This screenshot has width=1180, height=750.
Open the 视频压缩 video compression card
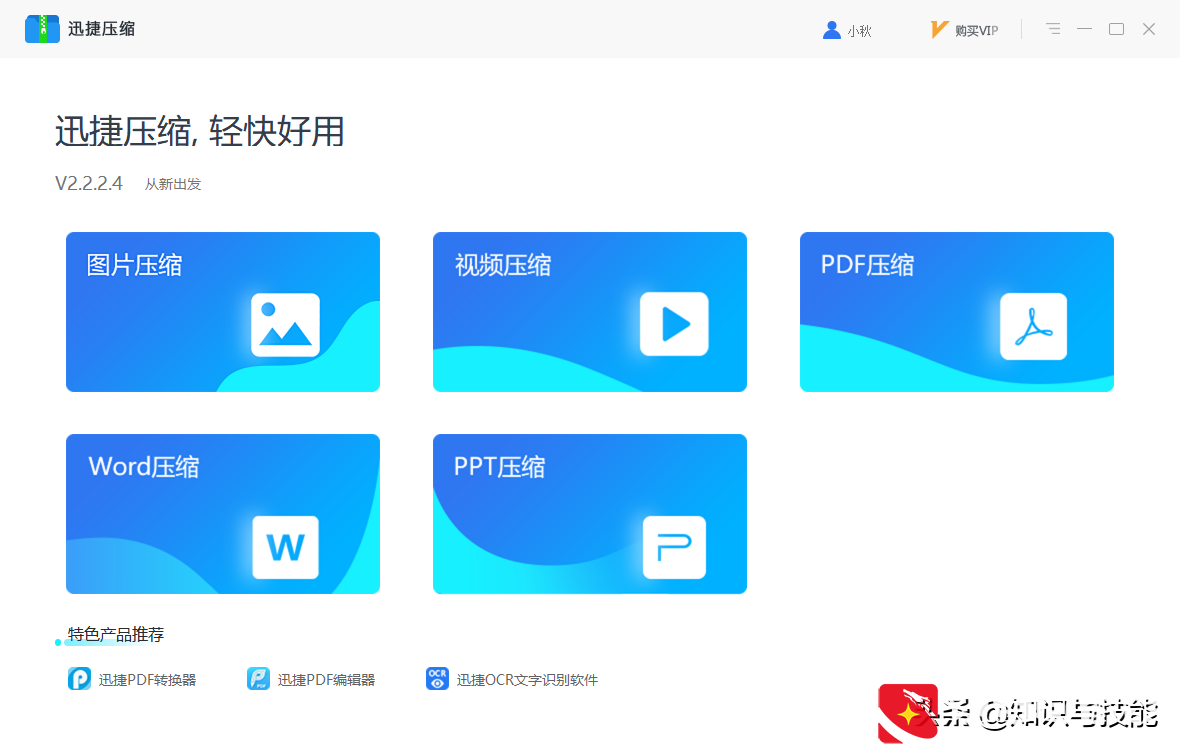(589, 311)
